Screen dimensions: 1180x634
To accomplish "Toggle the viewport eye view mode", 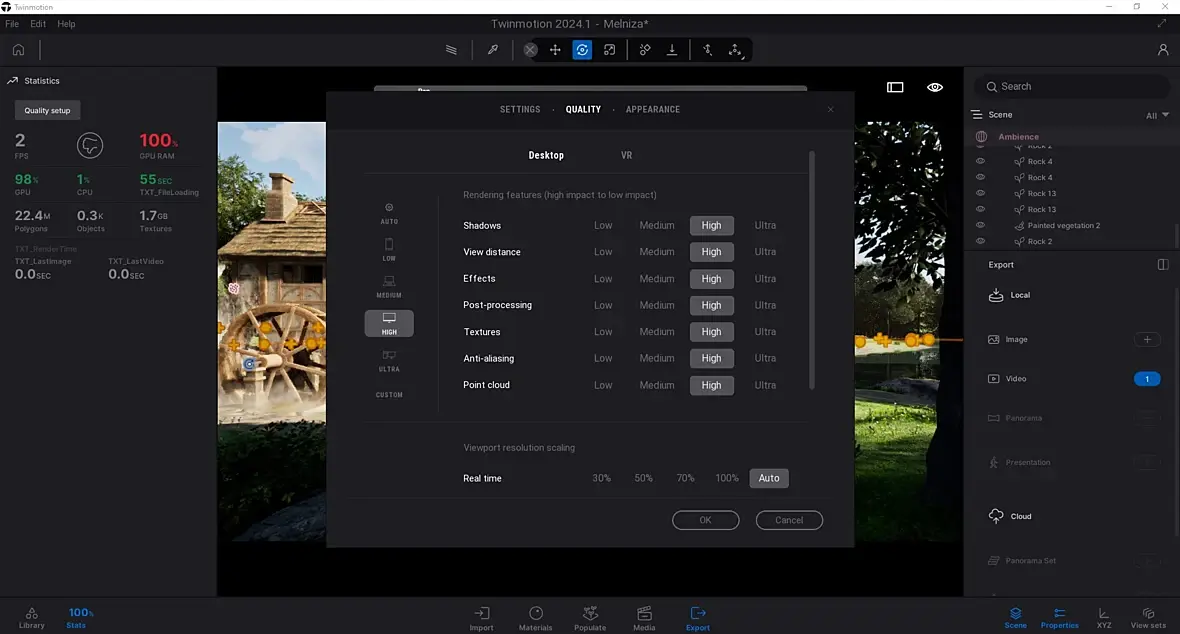I will coord(935,88).
